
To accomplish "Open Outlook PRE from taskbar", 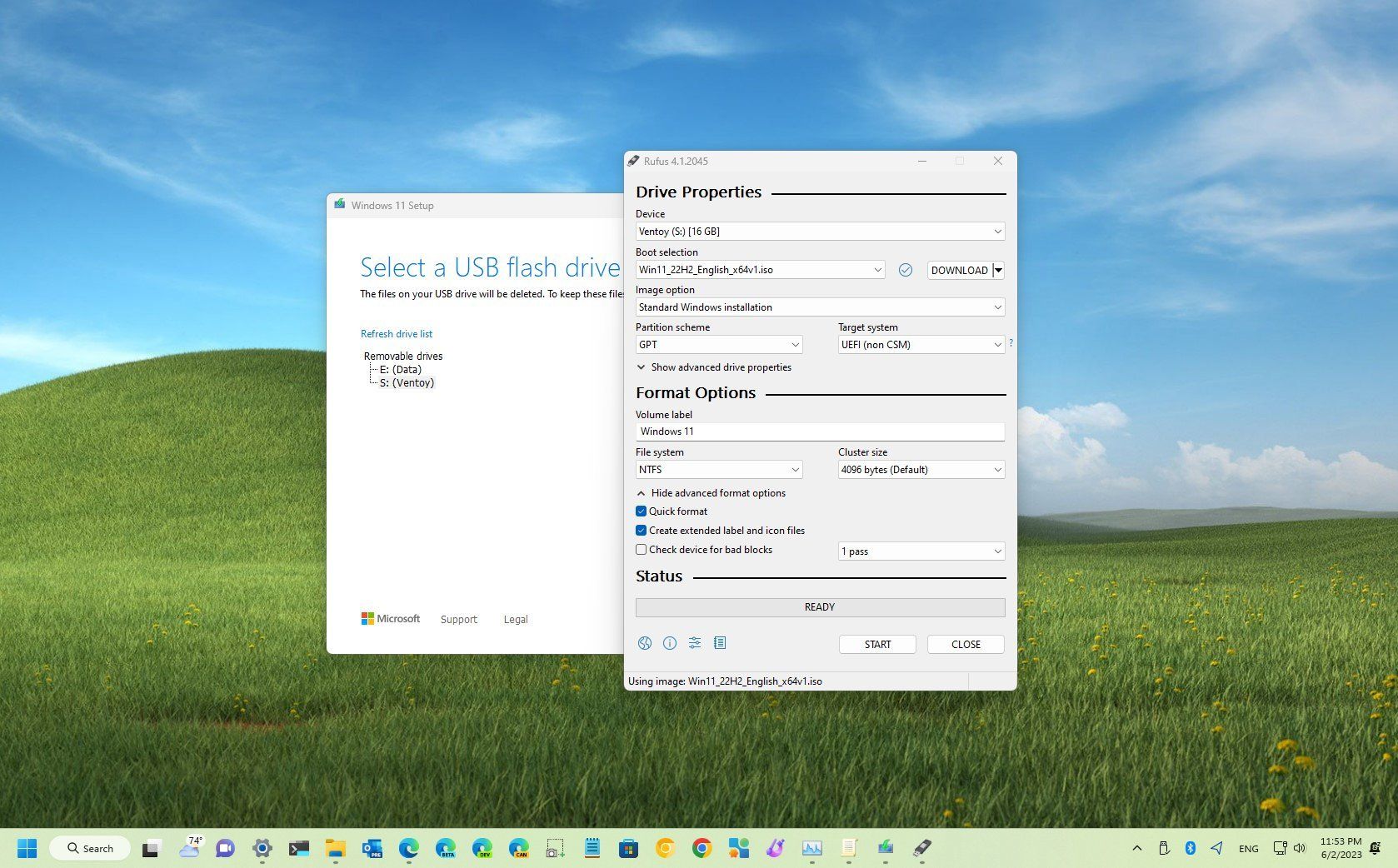I will pyautogui.click(x=372, y=849).
